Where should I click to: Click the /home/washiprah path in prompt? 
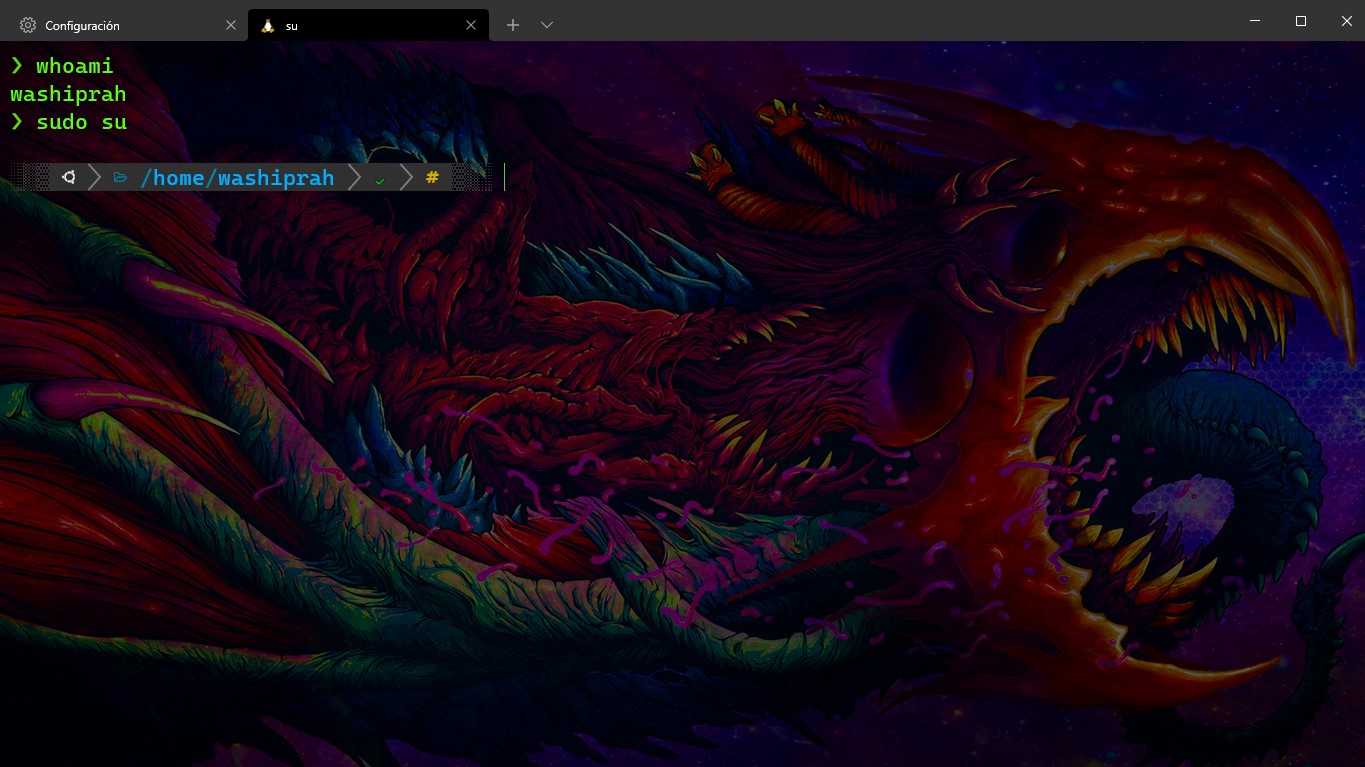coord(237,178)
